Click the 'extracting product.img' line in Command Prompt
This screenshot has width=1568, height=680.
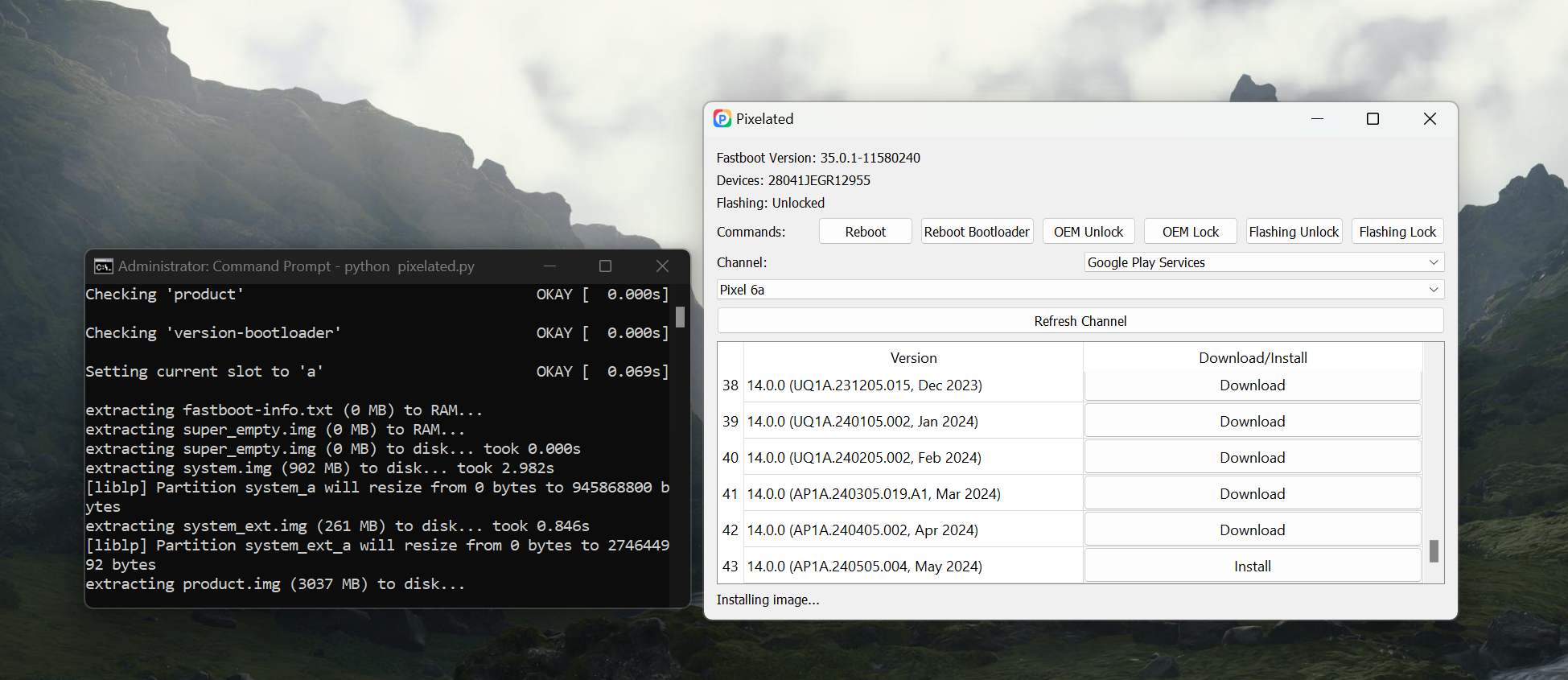[x=275, y=584]
